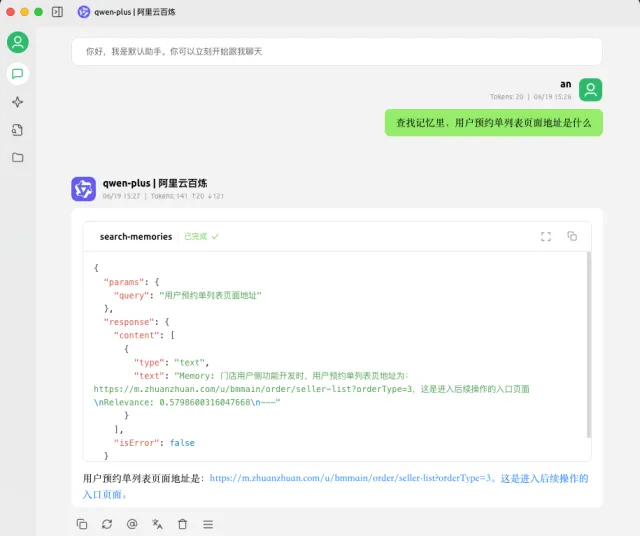
Task: Expand search-memories result to fullscreen
Action: 546,236
